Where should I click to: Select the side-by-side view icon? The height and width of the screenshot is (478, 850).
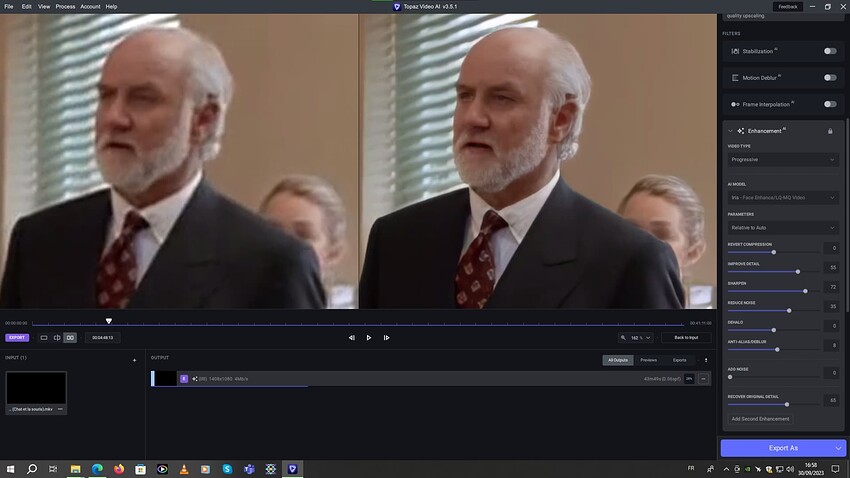[x=70, y=338]
